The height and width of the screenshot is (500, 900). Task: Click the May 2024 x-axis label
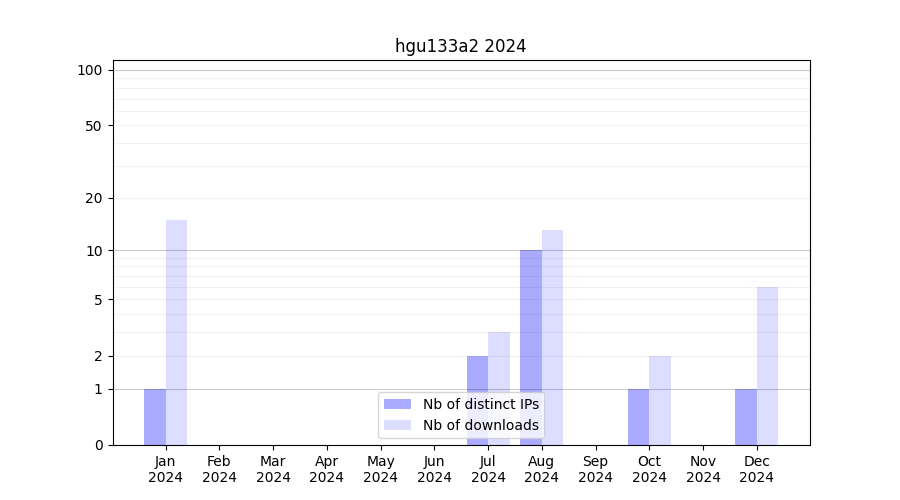click(x=380, y=469)
